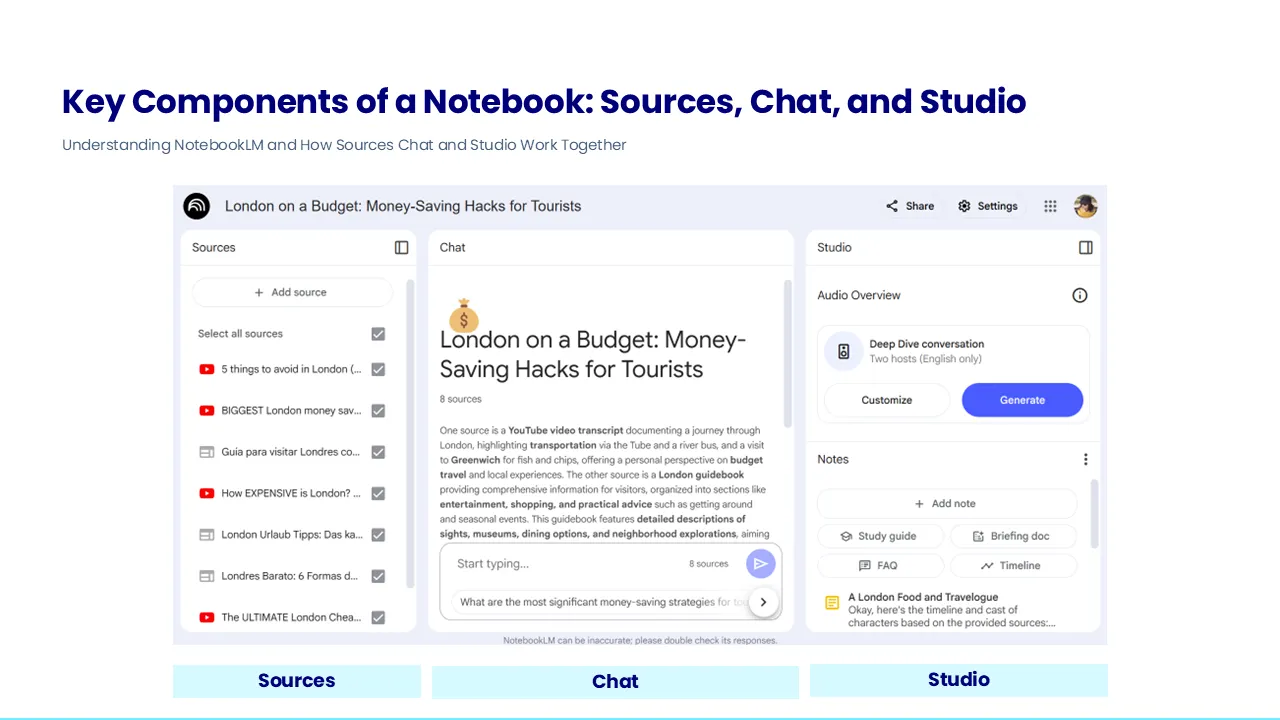Click the send message arrow icon
This screenshot has height=720, width=1280.
click(x=760, y=564)
